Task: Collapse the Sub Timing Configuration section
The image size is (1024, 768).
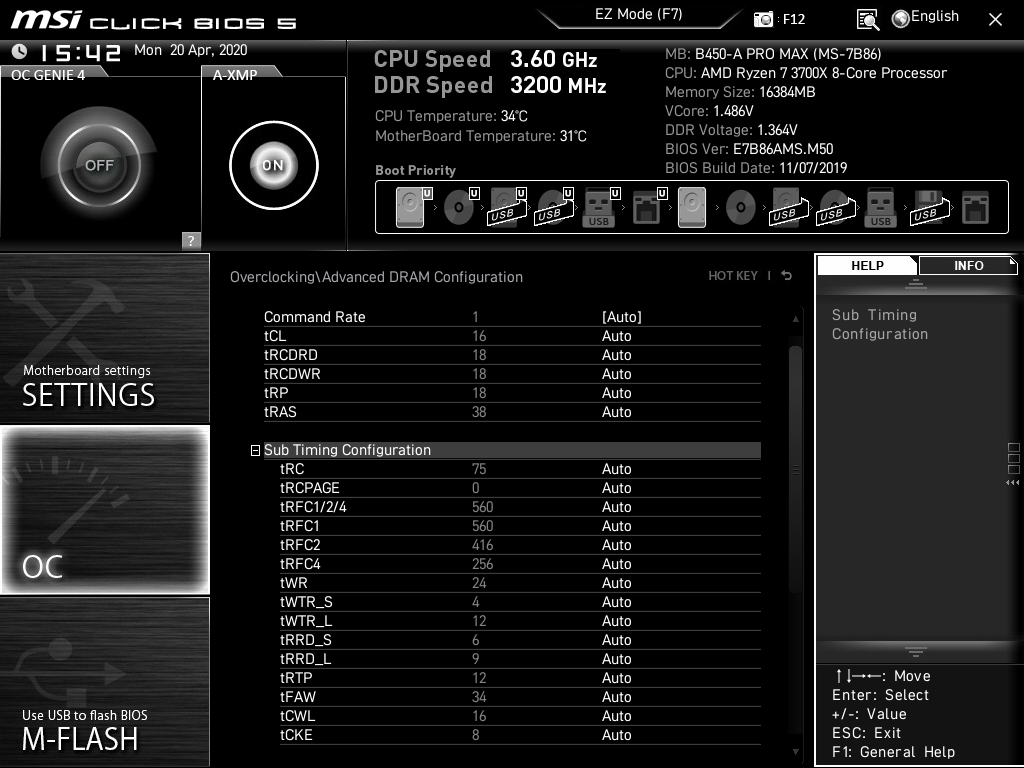Action: [256, 450]
